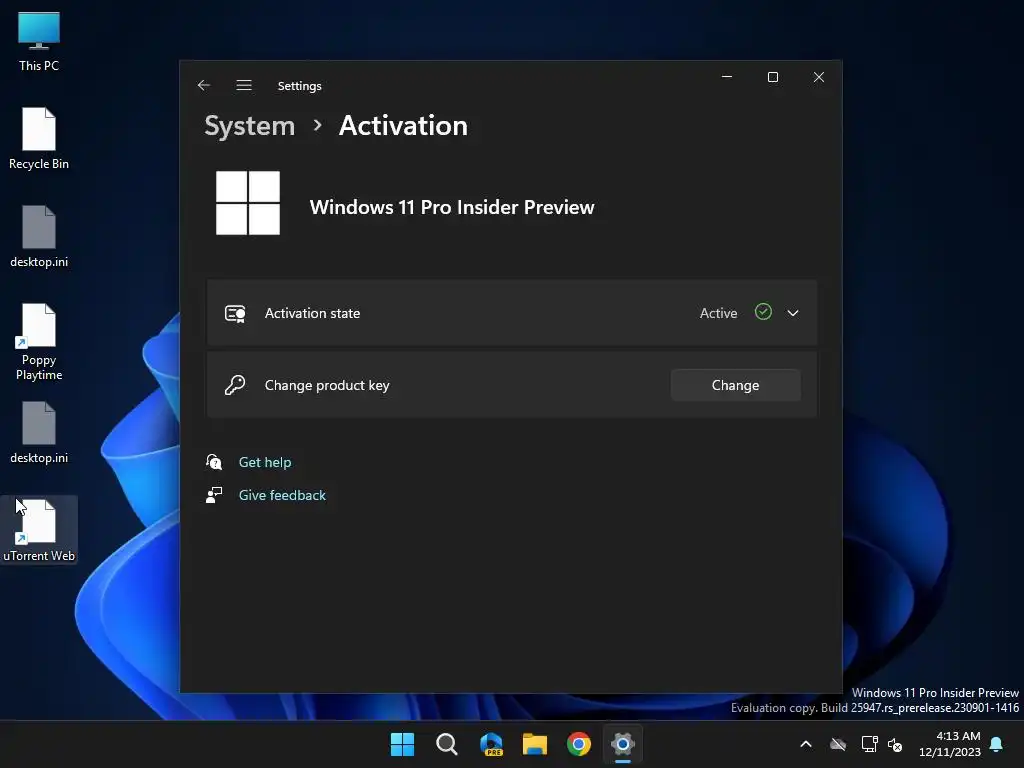Click Windows 11 Pro Insider Preview heading

(x=452, y=207)
